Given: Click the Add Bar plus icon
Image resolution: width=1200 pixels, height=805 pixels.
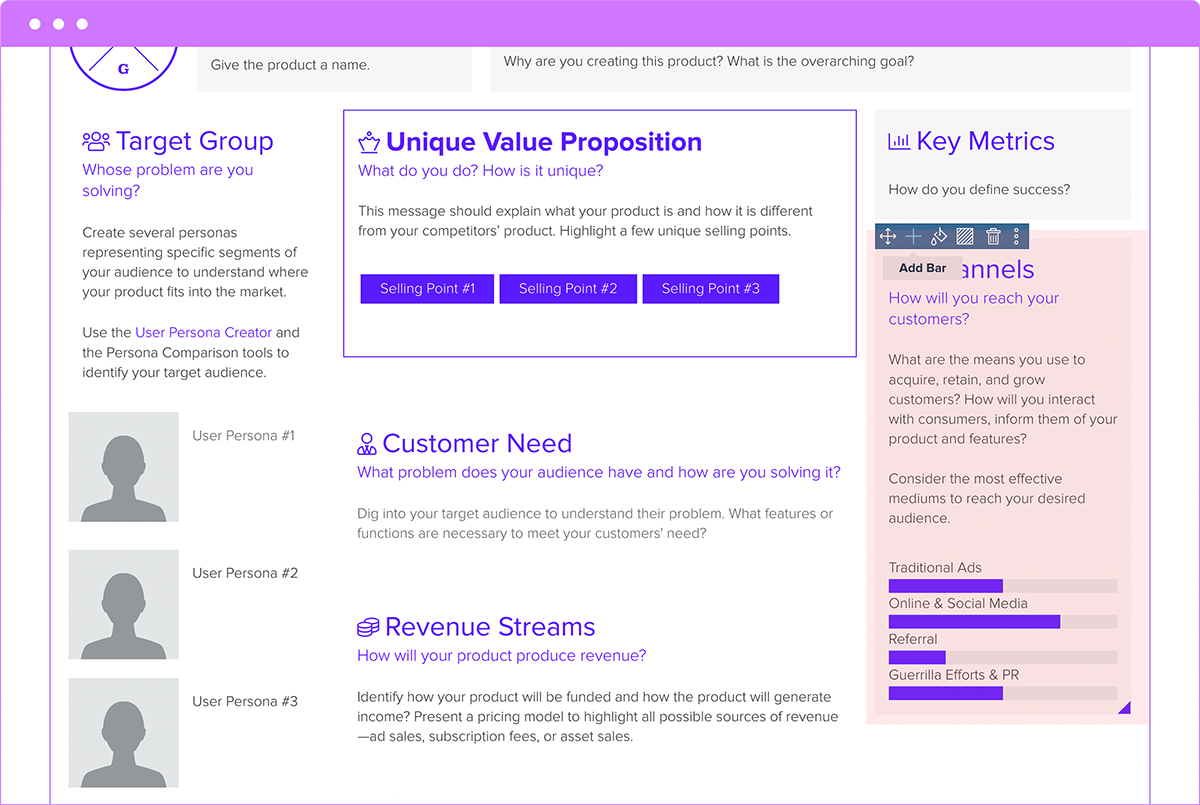Looking at the screenshot, I should 913,237.
